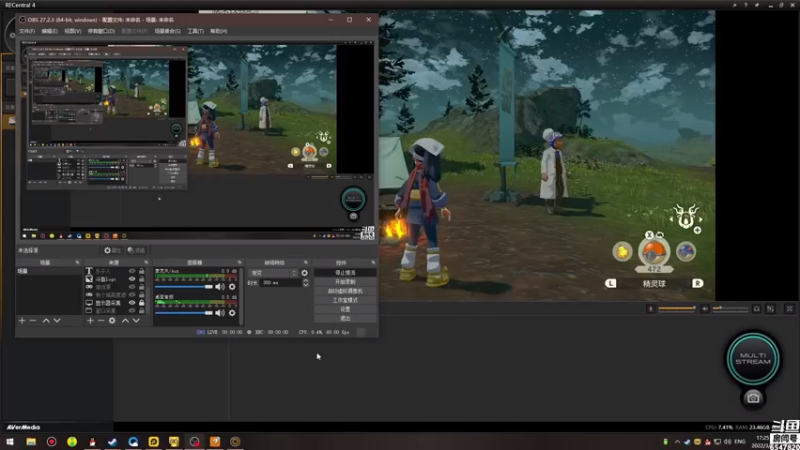This screenshot has height=450, width=800.
Task: Remove selected source in OBS
Action: [101, 320]
